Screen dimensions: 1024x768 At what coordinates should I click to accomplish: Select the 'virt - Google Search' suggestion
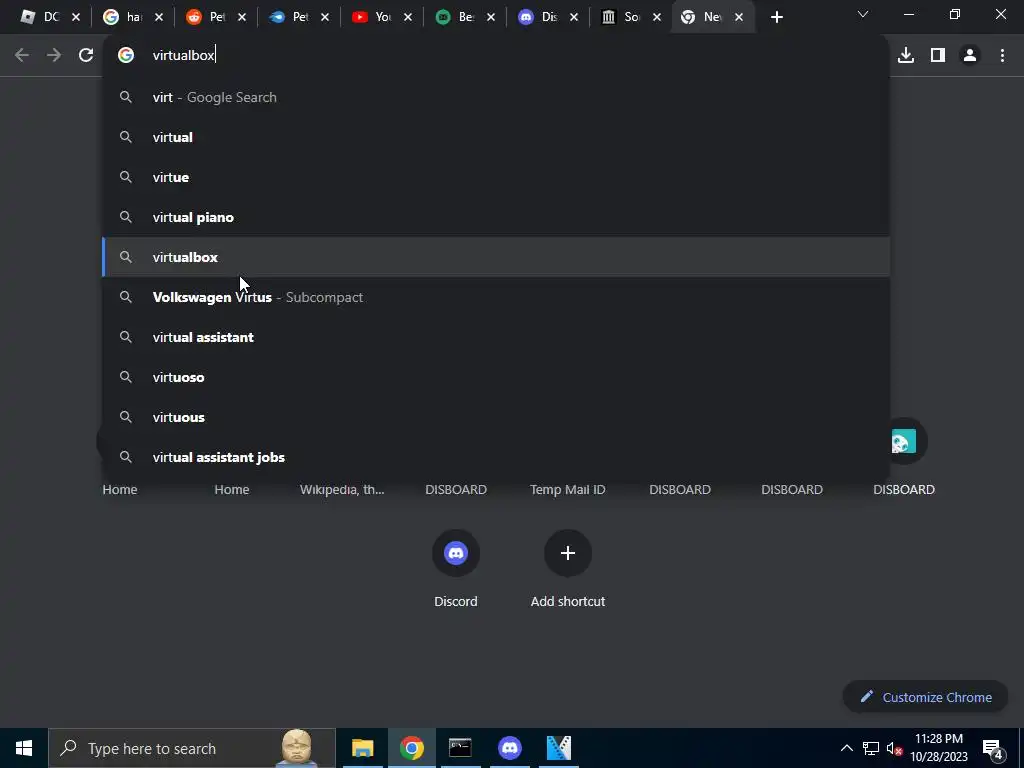pyautogui.click(x=496, y=97)
